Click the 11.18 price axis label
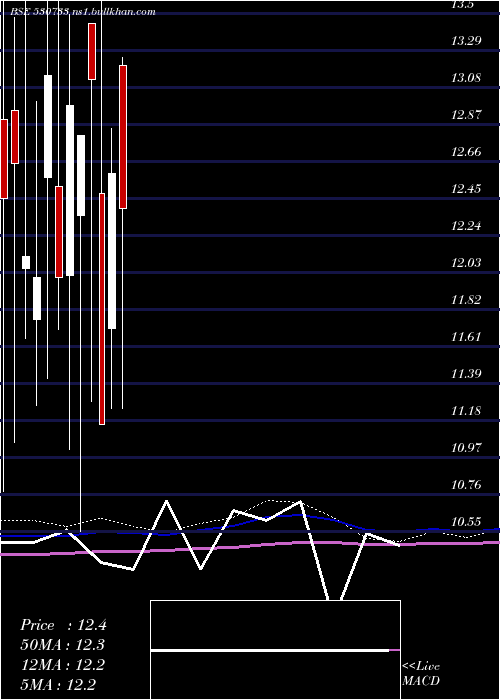 (466, 411)
